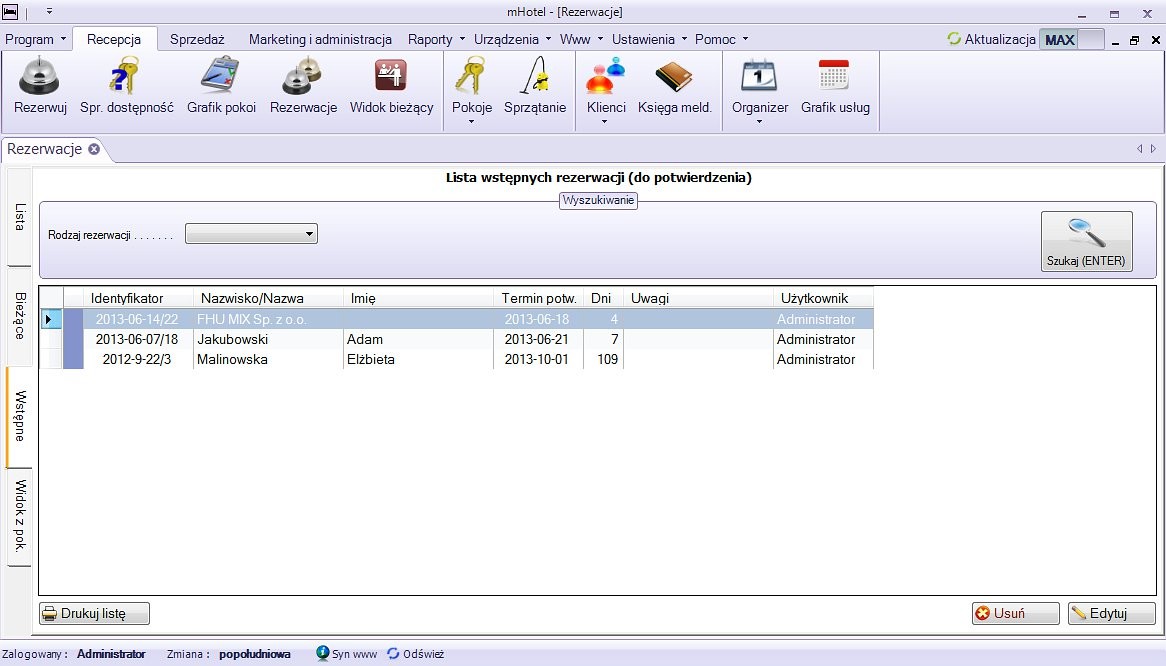
Task: Click the Aktualizacja update icon
Action: [954, 39]
